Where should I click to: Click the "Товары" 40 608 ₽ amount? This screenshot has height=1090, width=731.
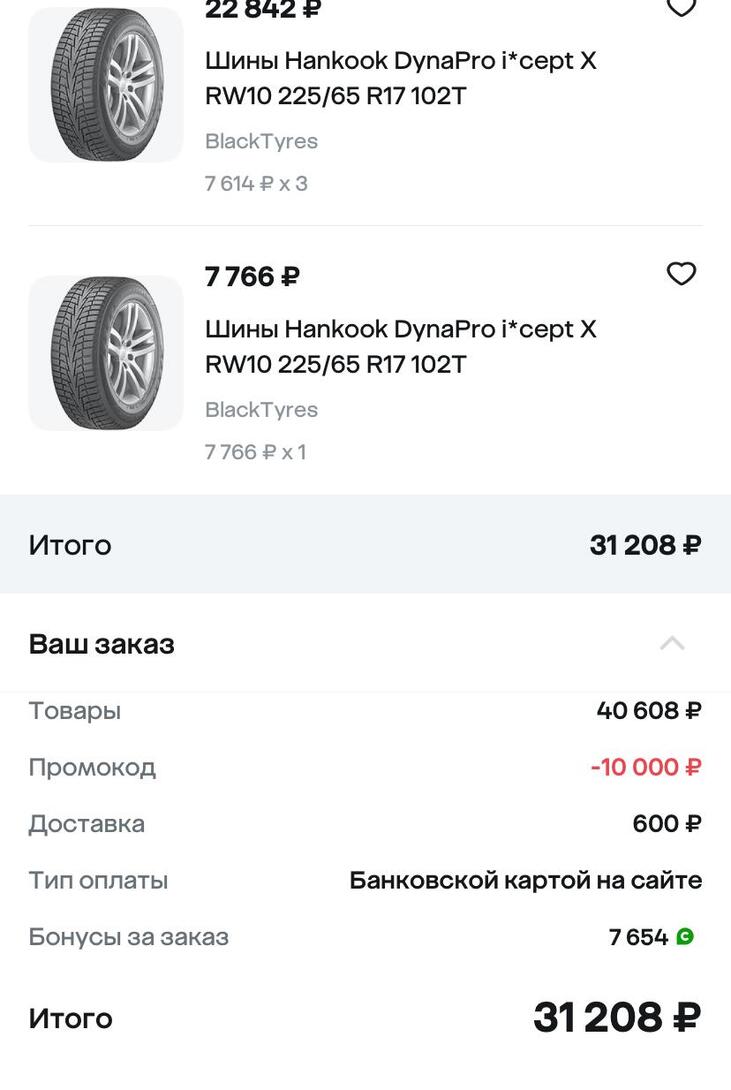(x=648, y=710)
